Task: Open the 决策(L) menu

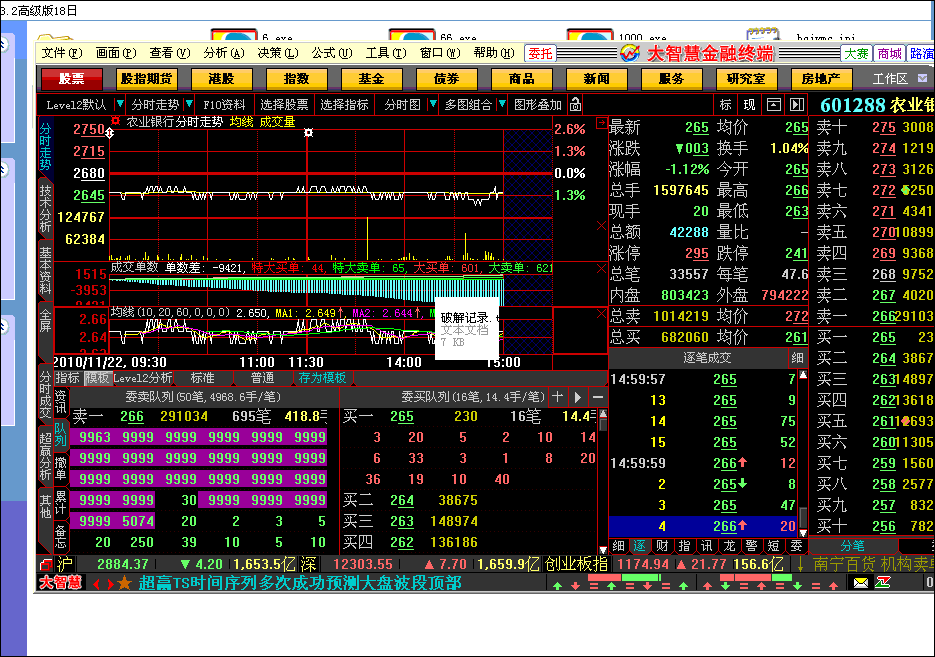Action: 278,53
